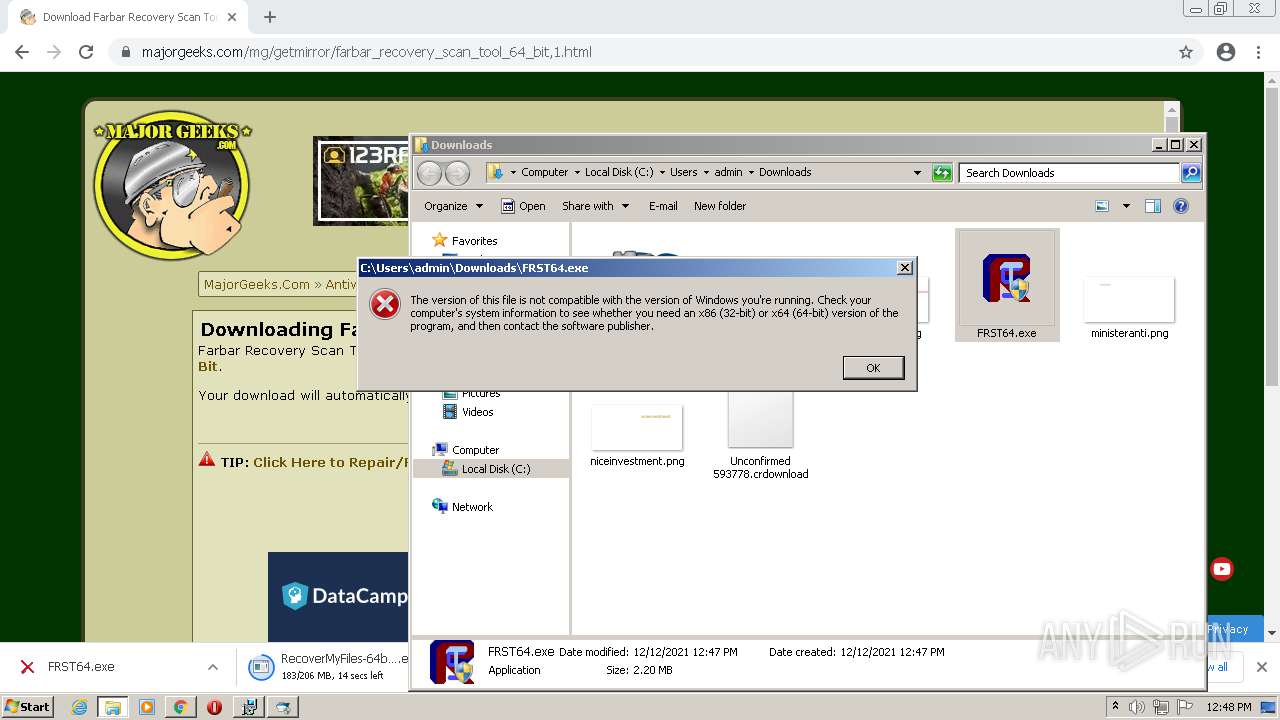Open the Share with dropdown
The image size is (1280, 720).
click(x=595, y=206)
